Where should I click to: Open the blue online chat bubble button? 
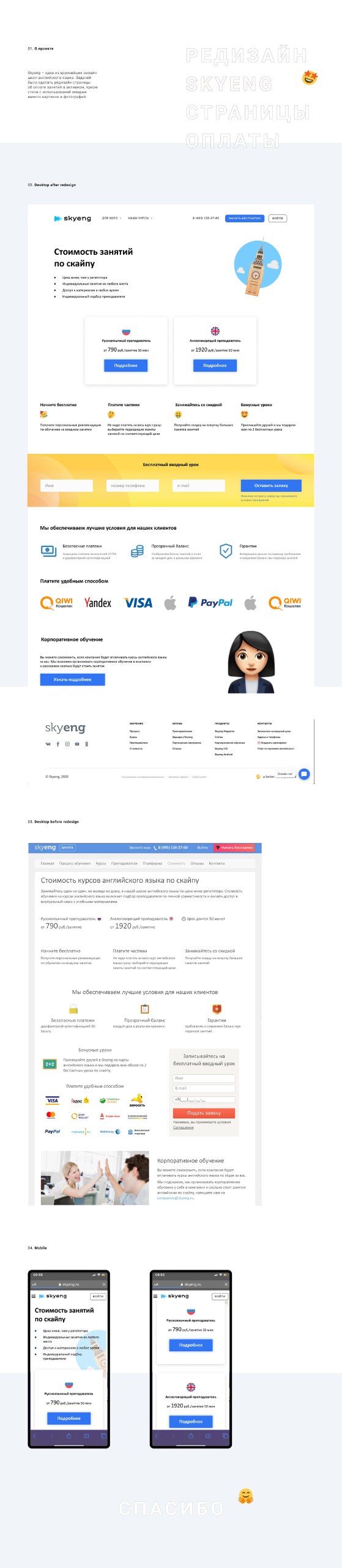point(304,774)
